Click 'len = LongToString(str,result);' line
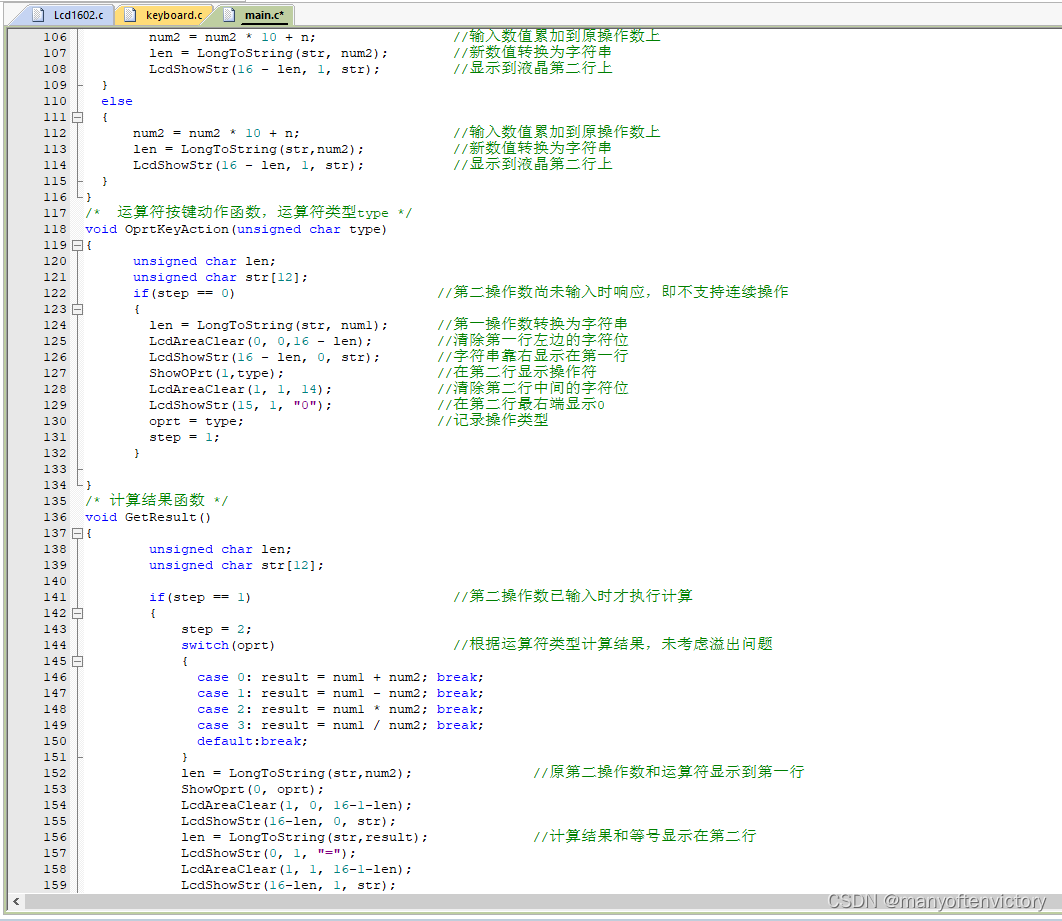This screenshot has height=921, width=1062. 304,838
